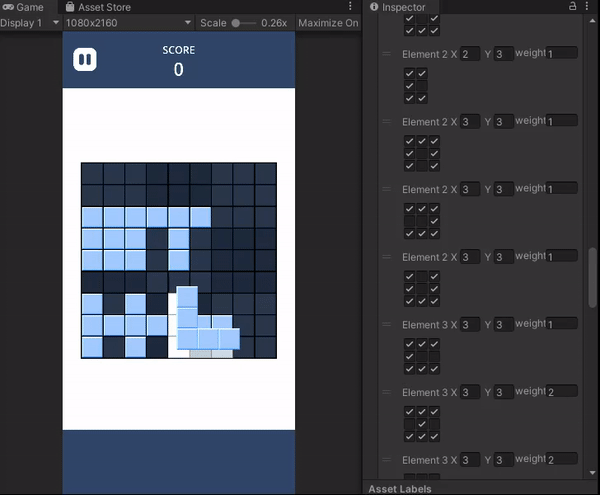Pause the game with the pause button
Screen dimensions: 600x495
click(x=85, y=59)
